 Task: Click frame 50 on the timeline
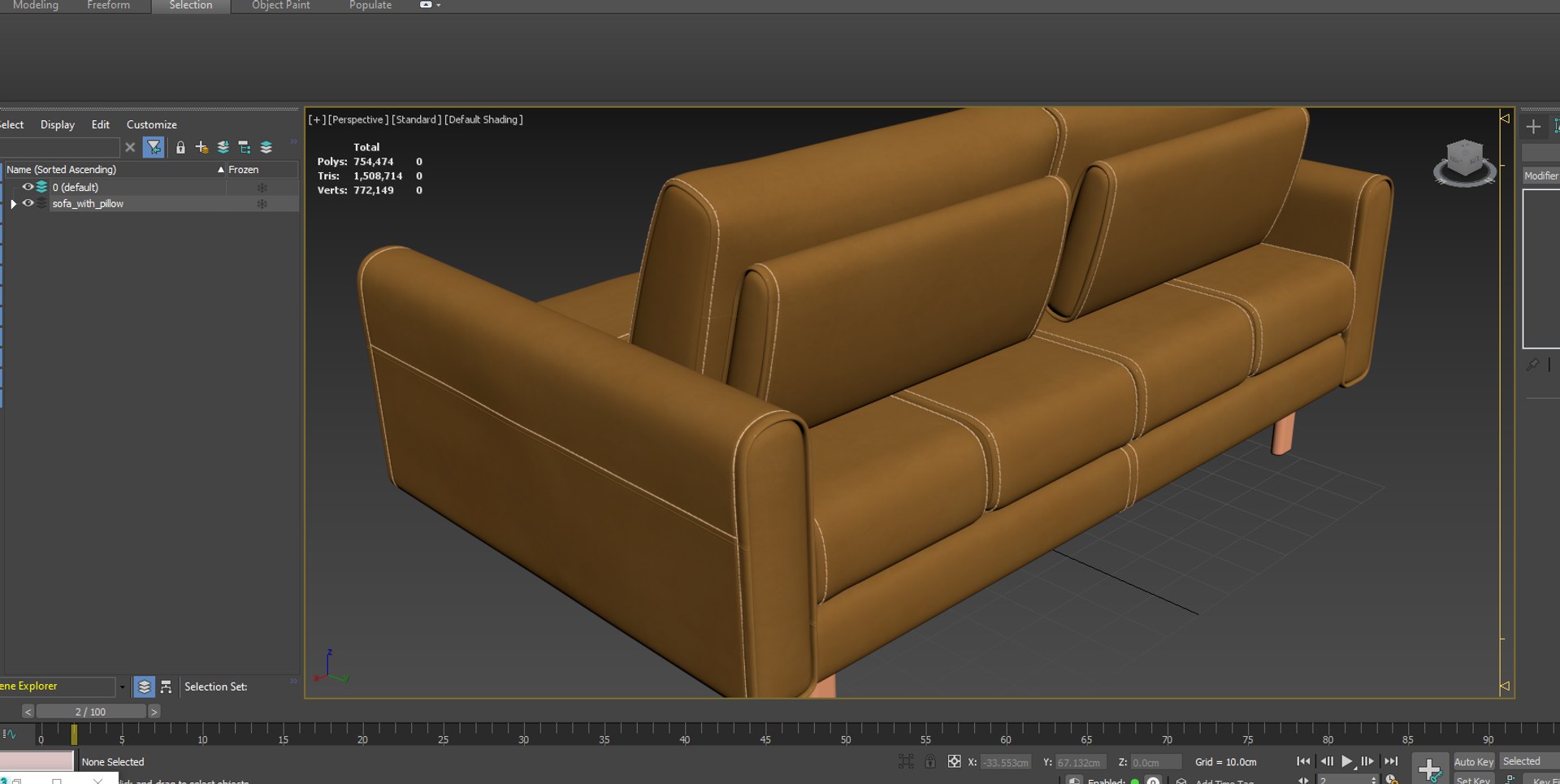tap(845, 739)
